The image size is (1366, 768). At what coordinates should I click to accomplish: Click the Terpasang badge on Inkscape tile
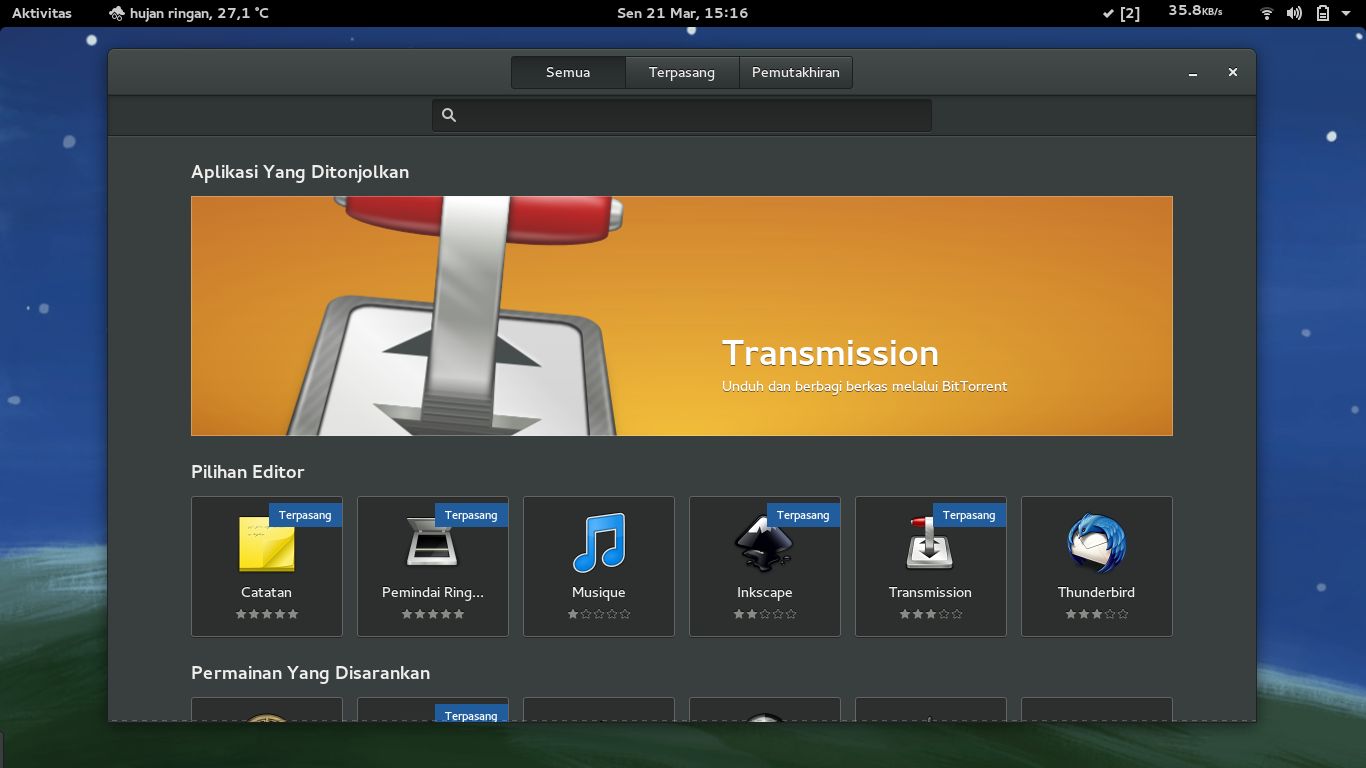(803, 515)
